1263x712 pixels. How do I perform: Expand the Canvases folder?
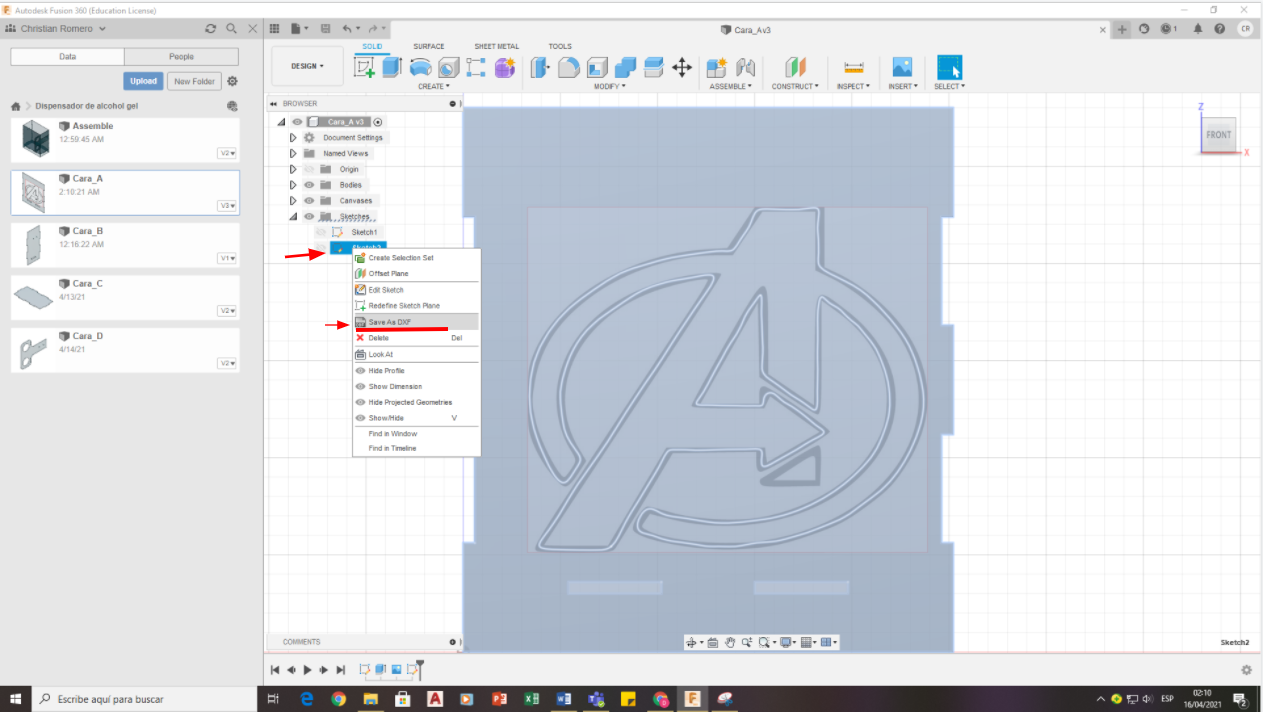pos(293,201)
